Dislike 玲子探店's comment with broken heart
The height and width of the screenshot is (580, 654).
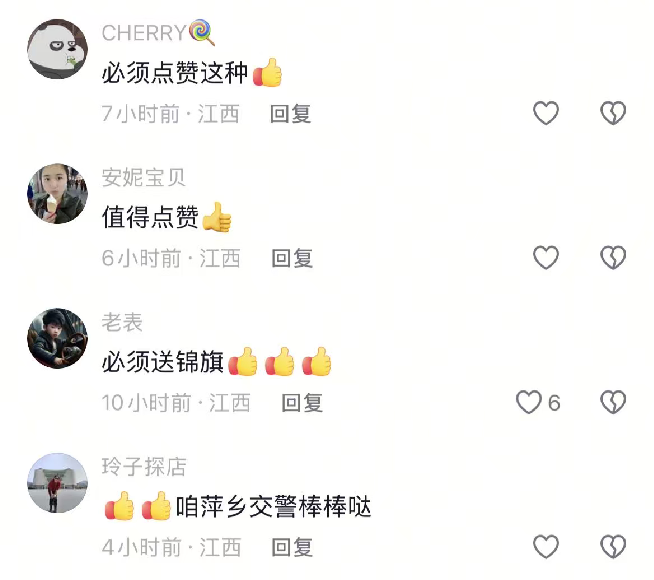point(613,546)
